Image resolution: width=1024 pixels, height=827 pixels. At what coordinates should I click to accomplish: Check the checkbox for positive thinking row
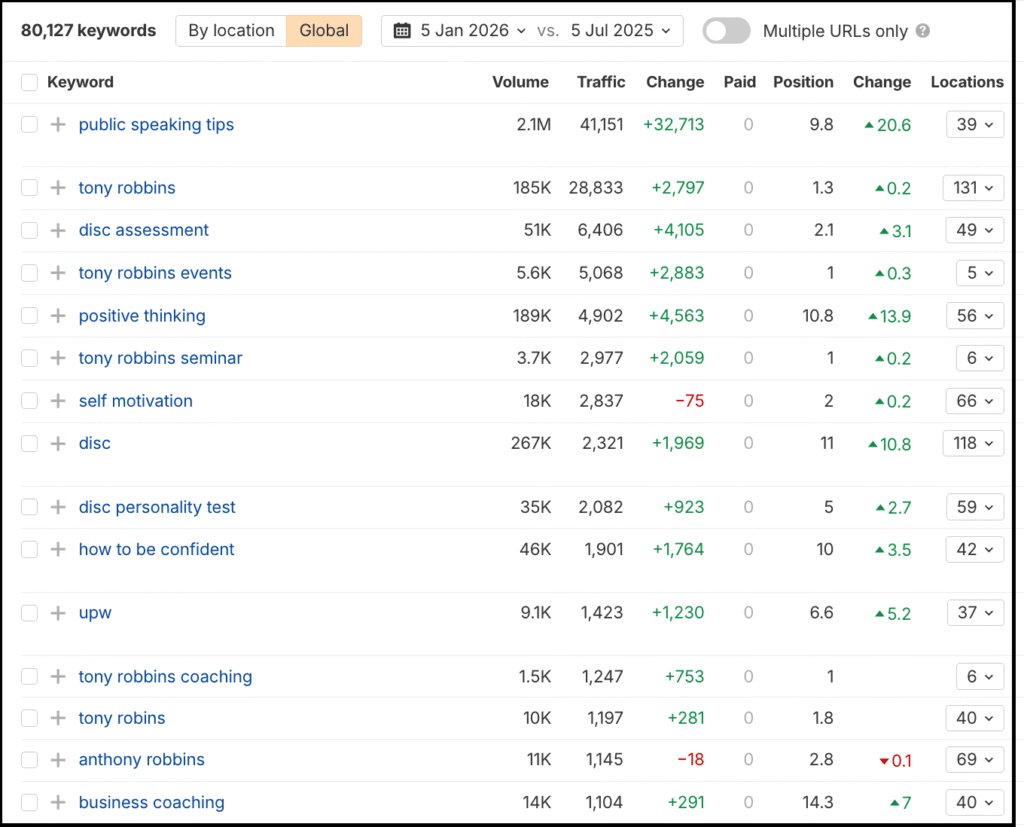point(29,315)
